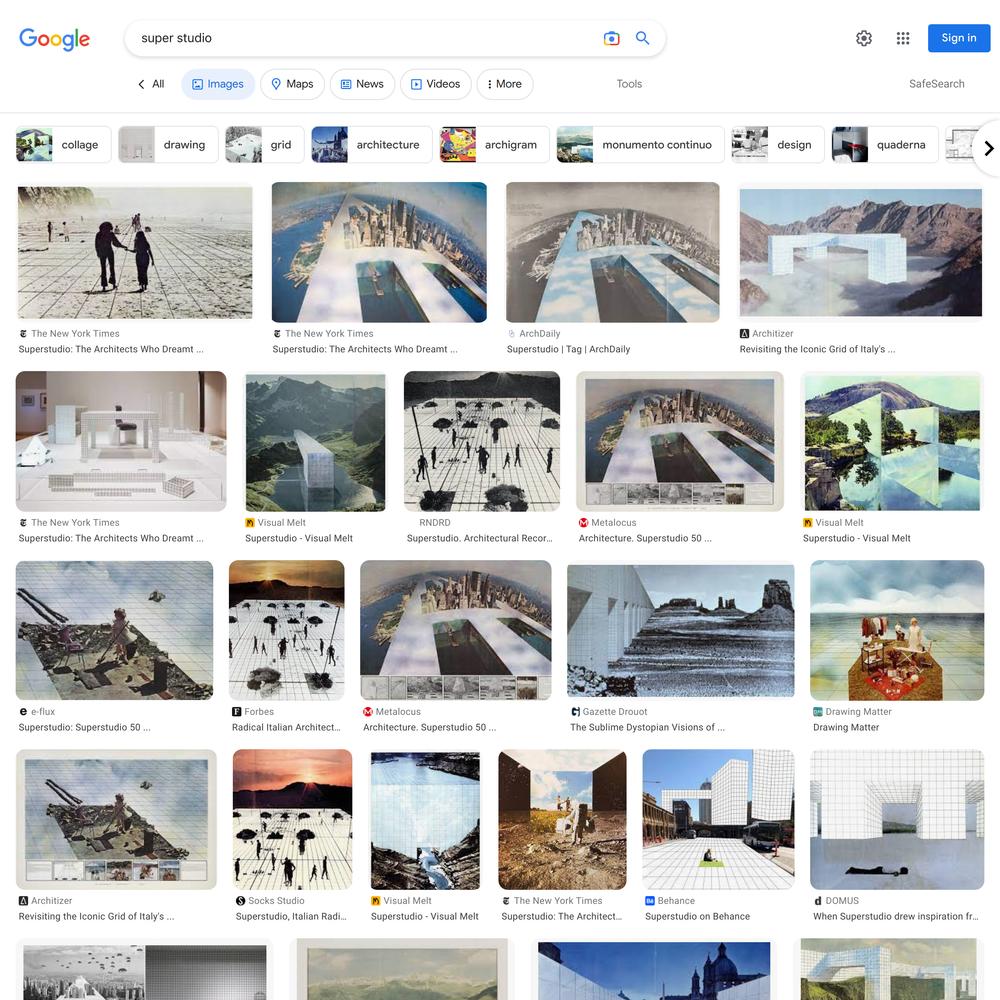
Task: Show more suggestion chips with right arrow
Action: coord(988,149)
